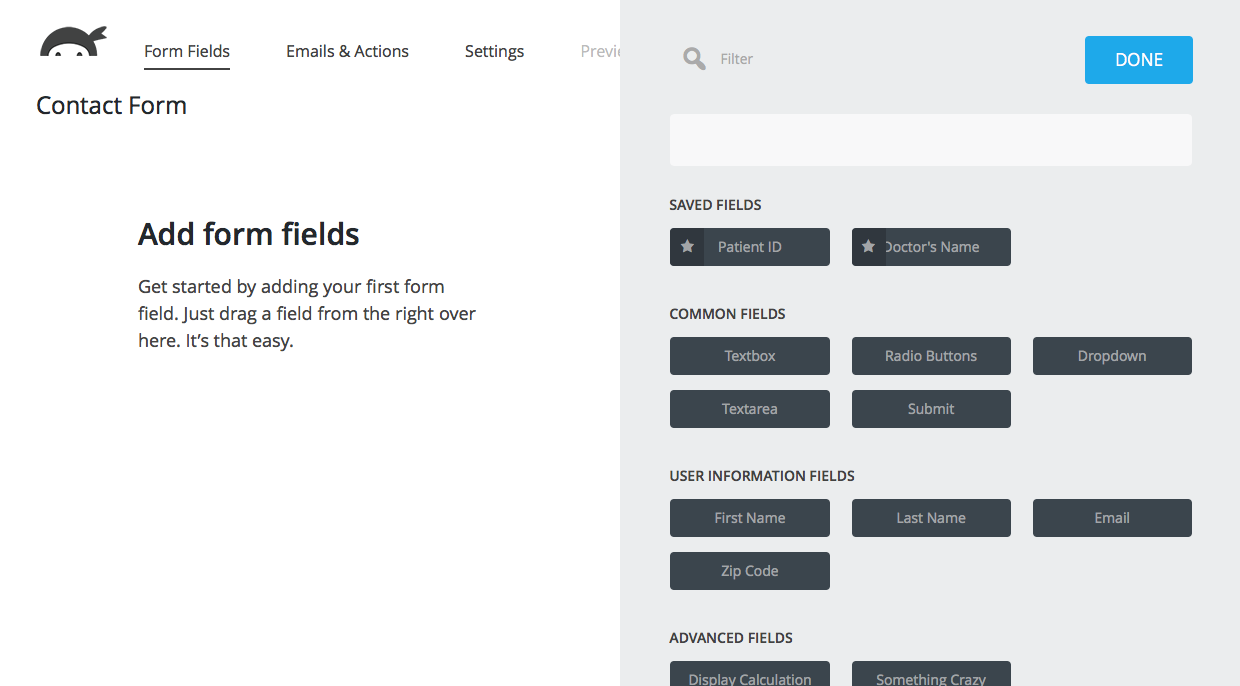Add a Textbox field

point(749,356)
